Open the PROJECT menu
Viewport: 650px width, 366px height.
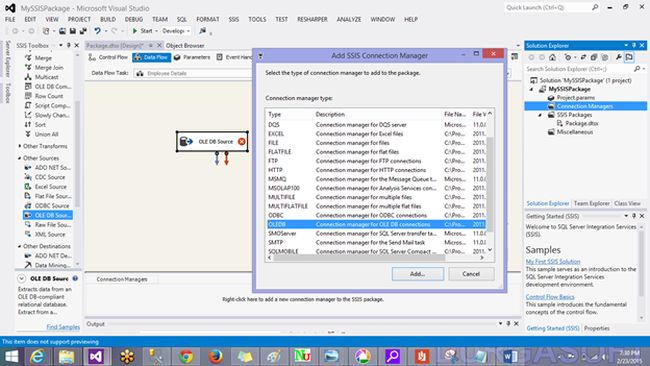coord(79,19)
